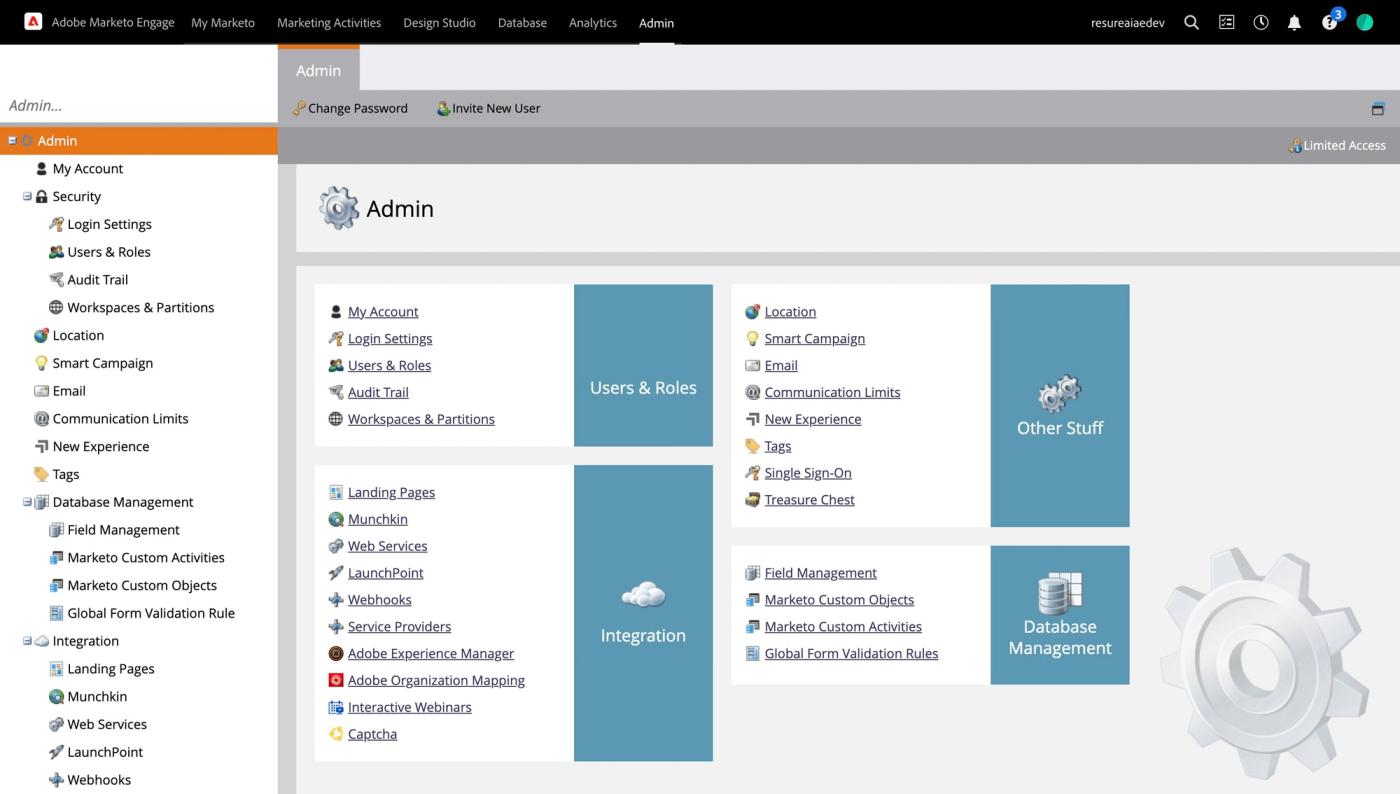Focus the Admin tree search field
The height and width of the screenshot is (794, 1400).
138,105
